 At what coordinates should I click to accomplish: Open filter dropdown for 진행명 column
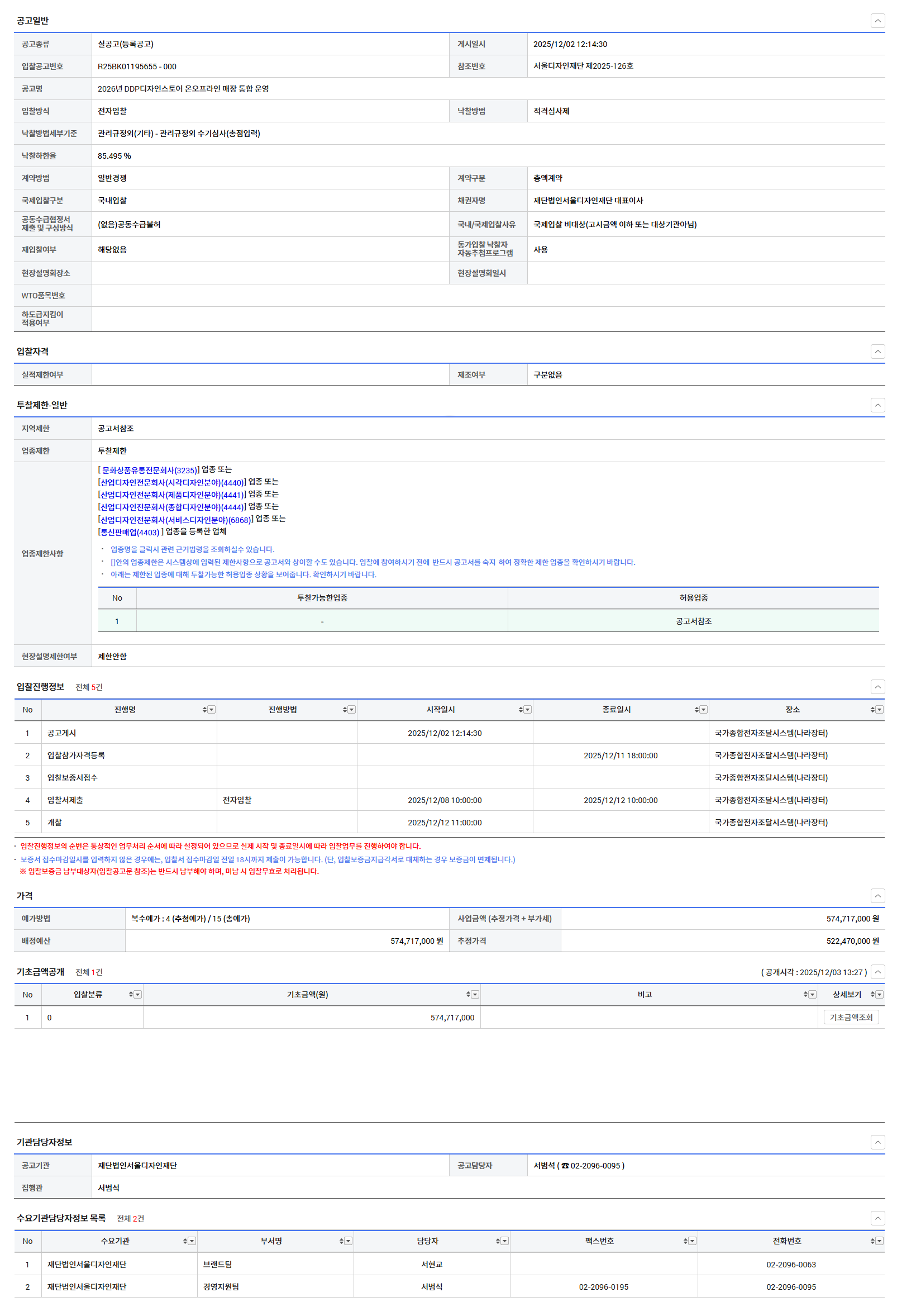click(x=211, y=710)
